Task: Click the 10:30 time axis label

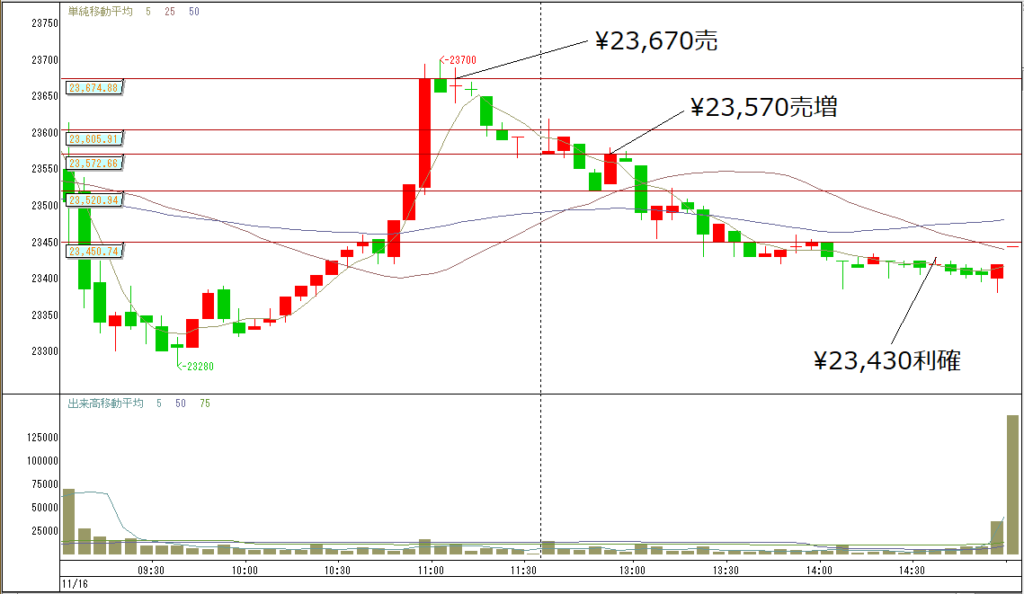Action: [337, 571]
